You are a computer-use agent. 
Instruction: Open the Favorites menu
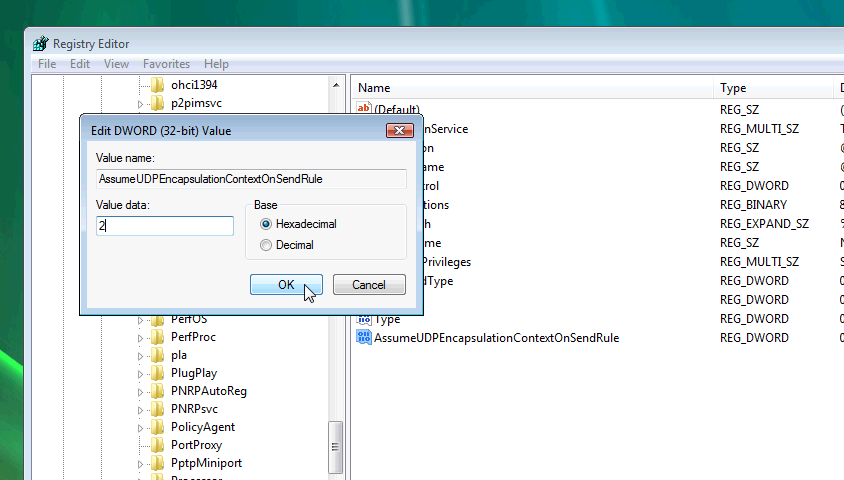(x=166, y=64)
